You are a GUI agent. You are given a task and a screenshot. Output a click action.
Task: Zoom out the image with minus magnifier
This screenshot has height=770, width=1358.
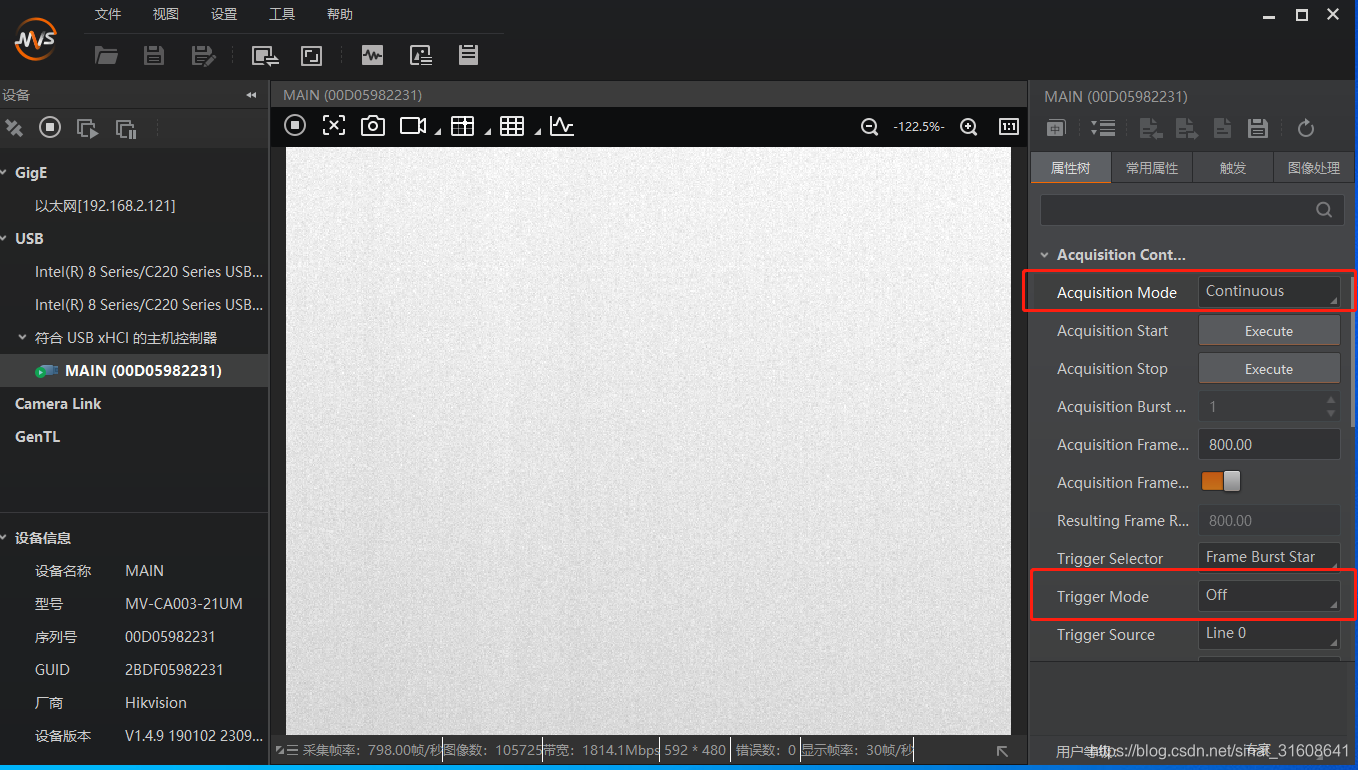pyautogui.click(x=870, y=127)
